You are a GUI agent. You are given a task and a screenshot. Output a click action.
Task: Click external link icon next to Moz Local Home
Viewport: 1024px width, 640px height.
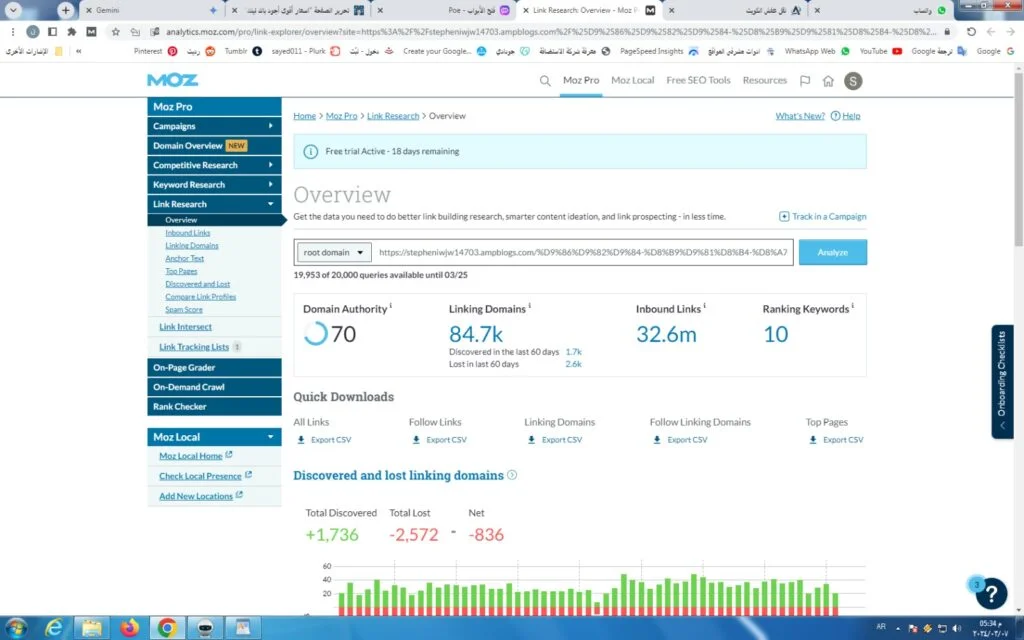(x=229, y=455)
